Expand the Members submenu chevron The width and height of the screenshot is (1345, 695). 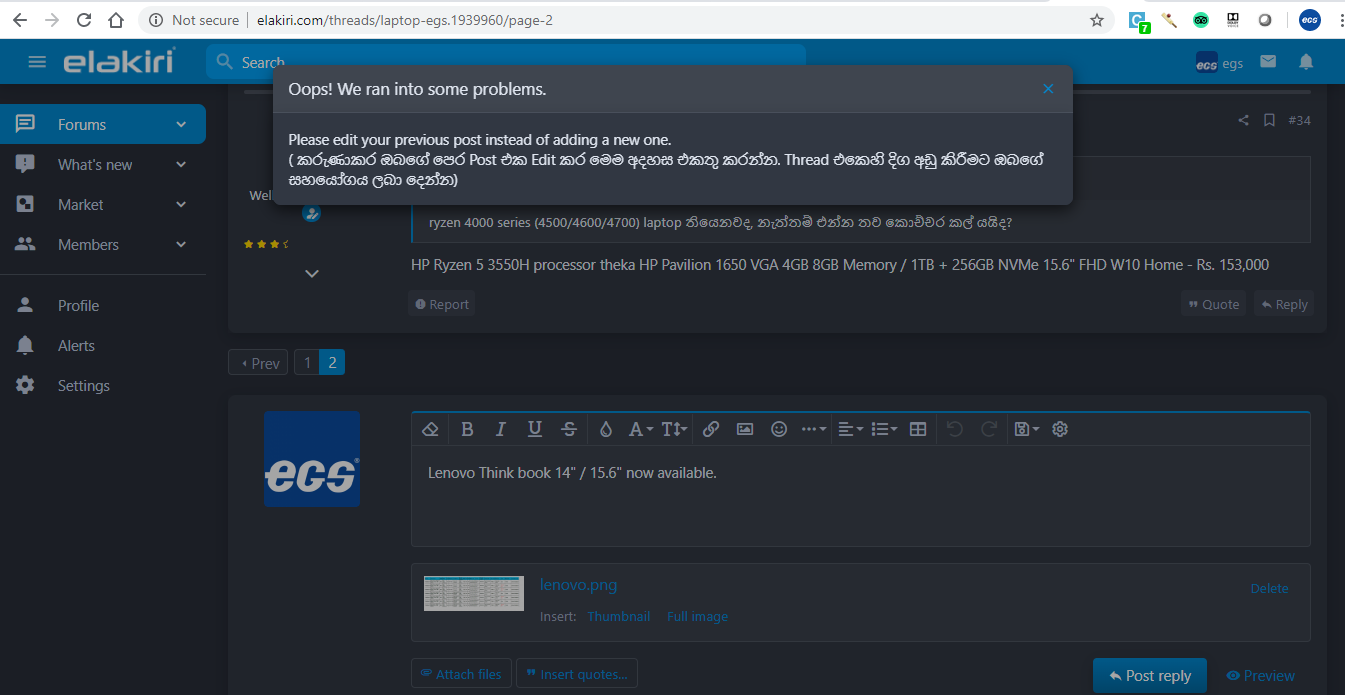click(x=181, y=245)
